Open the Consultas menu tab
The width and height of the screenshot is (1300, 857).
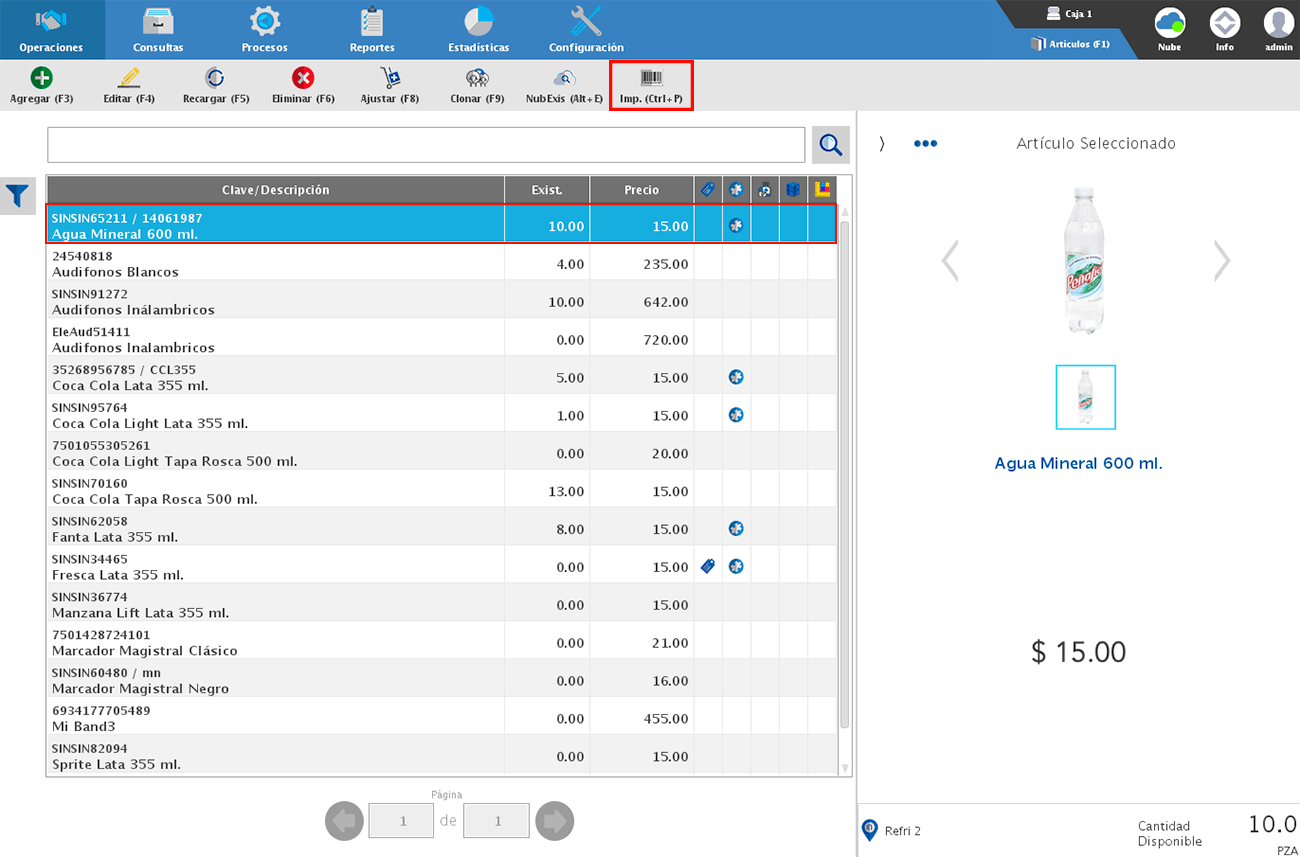[x=158, y=30]
